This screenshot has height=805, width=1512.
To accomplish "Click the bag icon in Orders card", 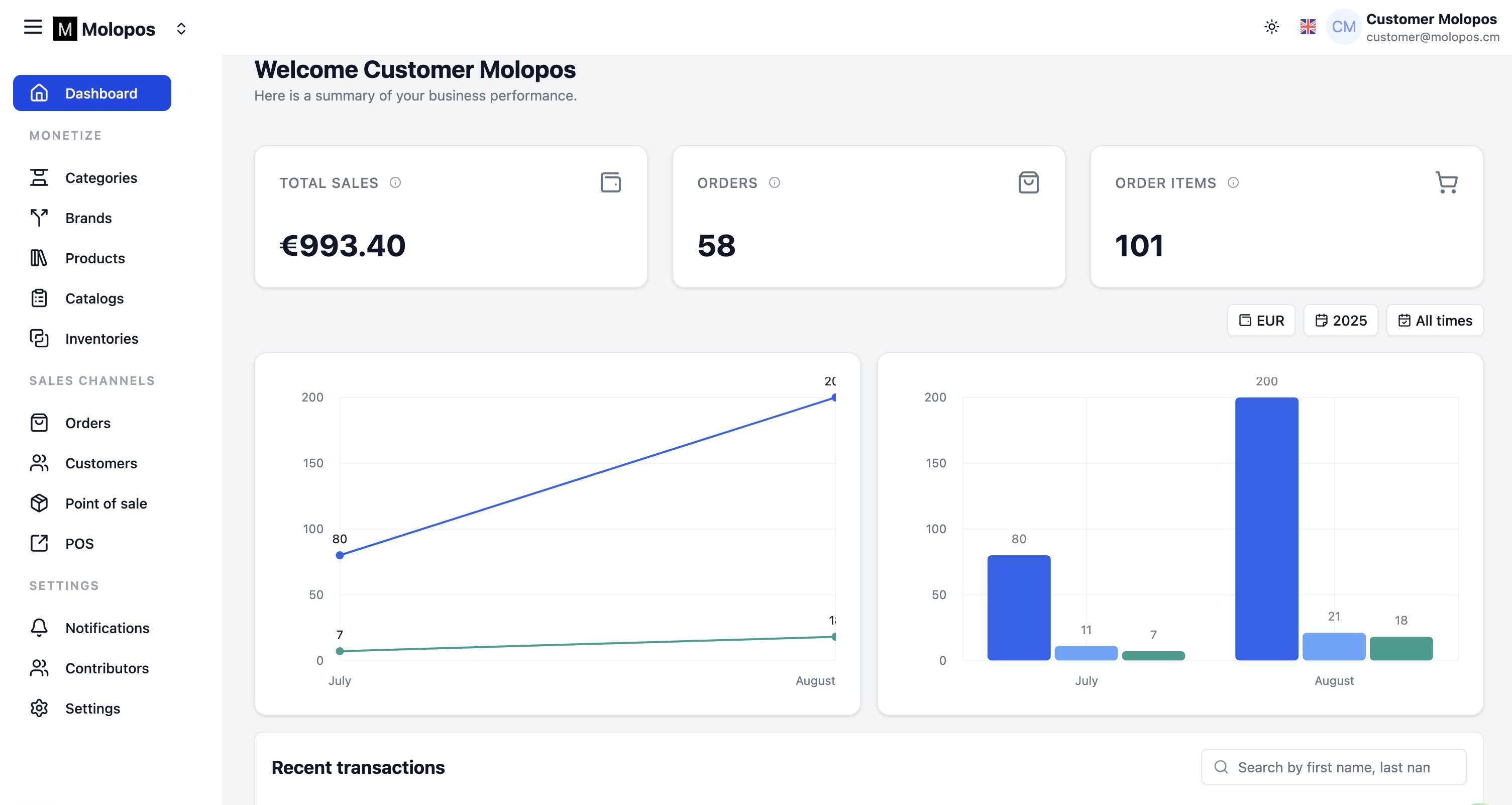I will (x=1028, y=182).
